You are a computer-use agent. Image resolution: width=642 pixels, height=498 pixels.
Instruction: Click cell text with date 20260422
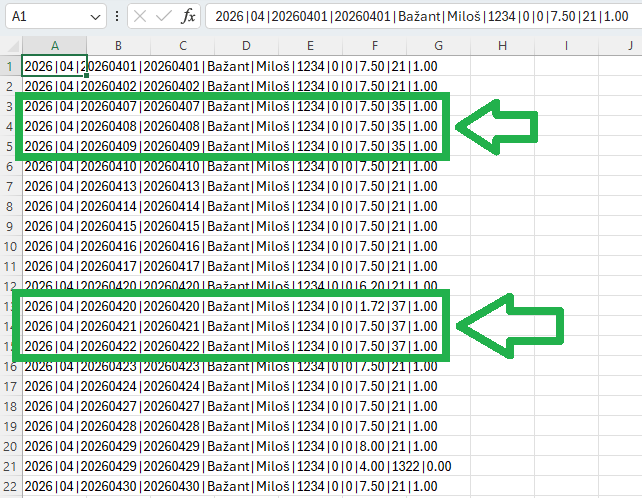(x=231, y=347)
